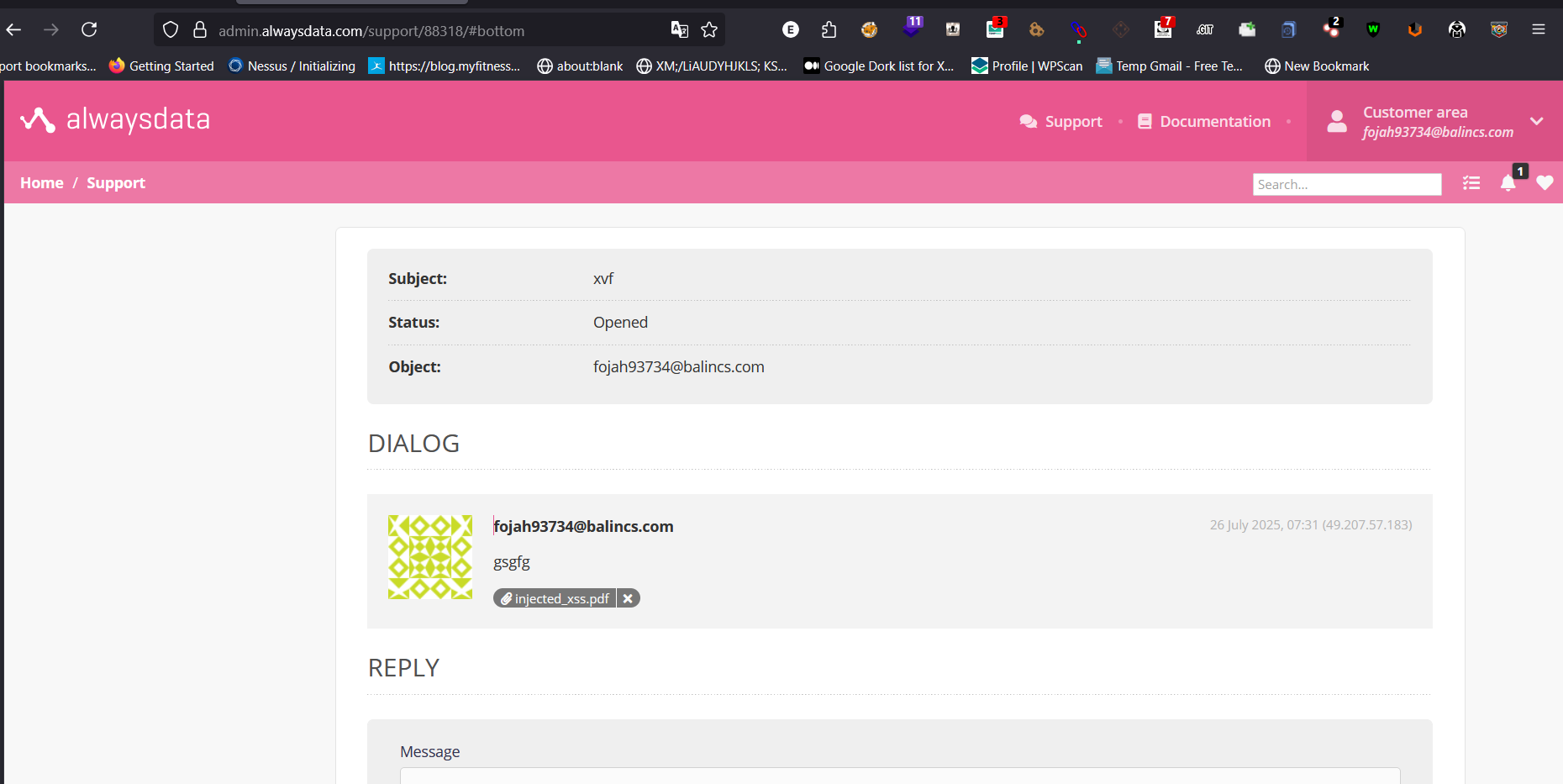Remove the injected_xss.pdf attachment
Viewport: 1563px width, 784px height.
(628, 598)
